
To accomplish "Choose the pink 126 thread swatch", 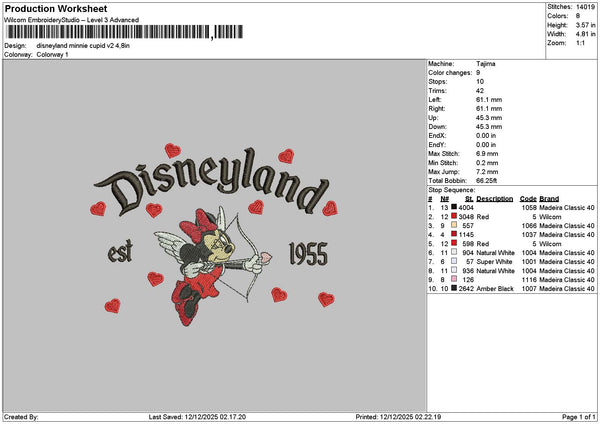I will pyautogui.click(x=455, y=280).
